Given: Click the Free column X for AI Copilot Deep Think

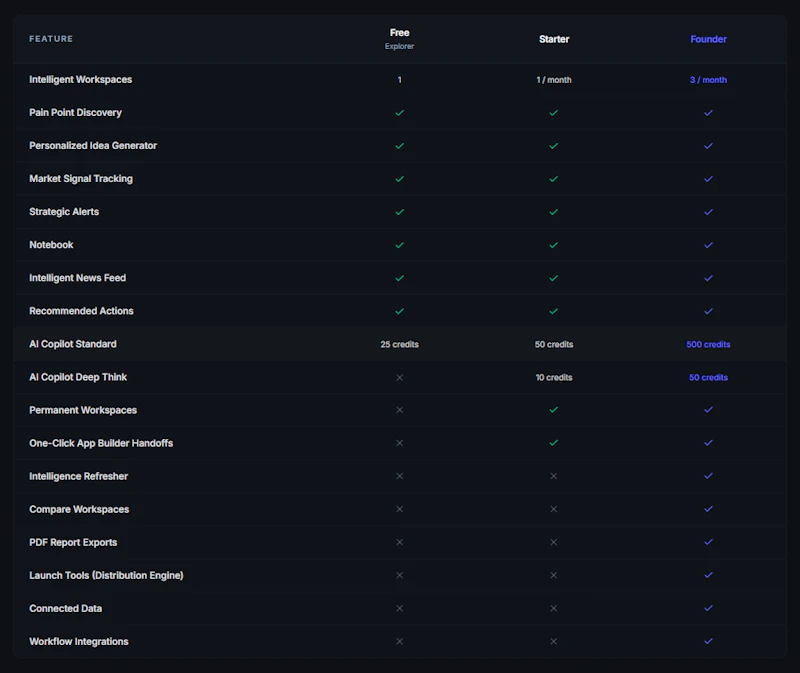Looking at the screenshot, I should point(399,378).
